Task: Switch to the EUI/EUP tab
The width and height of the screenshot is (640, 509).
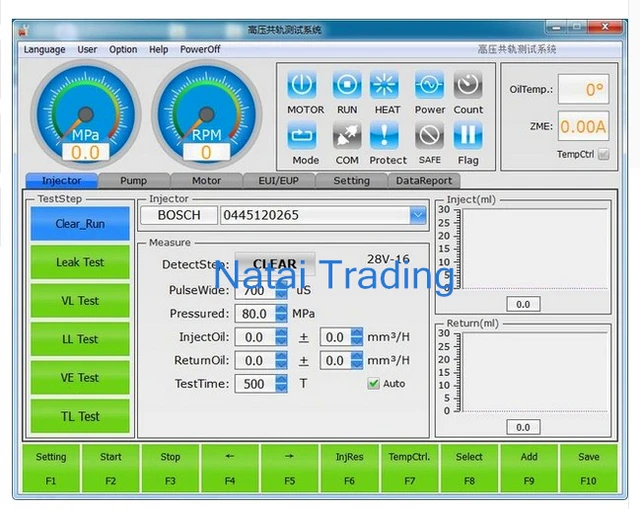Action: tap(279, 181)
